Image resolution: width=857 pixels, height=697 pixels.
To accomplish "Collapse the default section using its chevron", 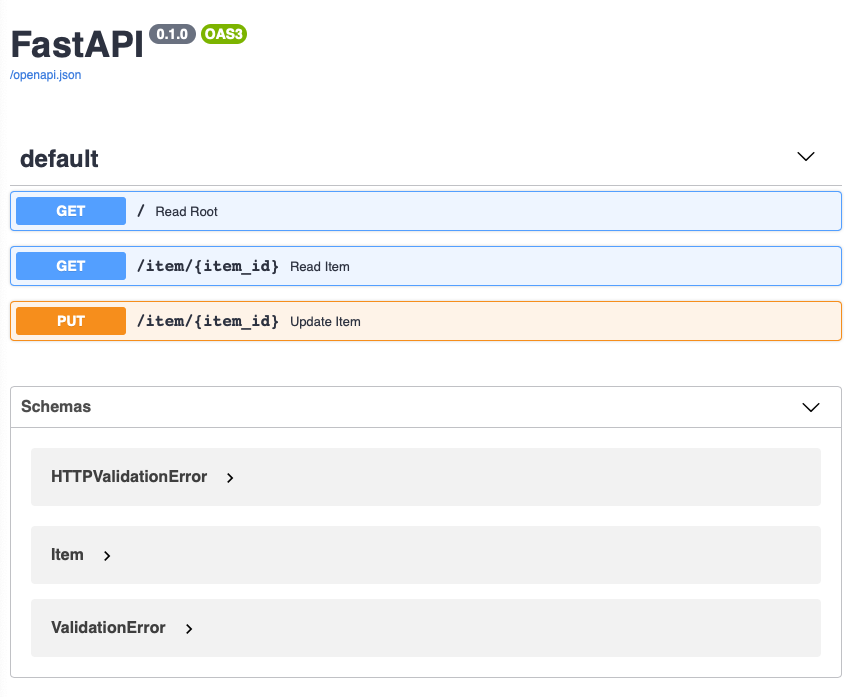I will coord(806,157).
